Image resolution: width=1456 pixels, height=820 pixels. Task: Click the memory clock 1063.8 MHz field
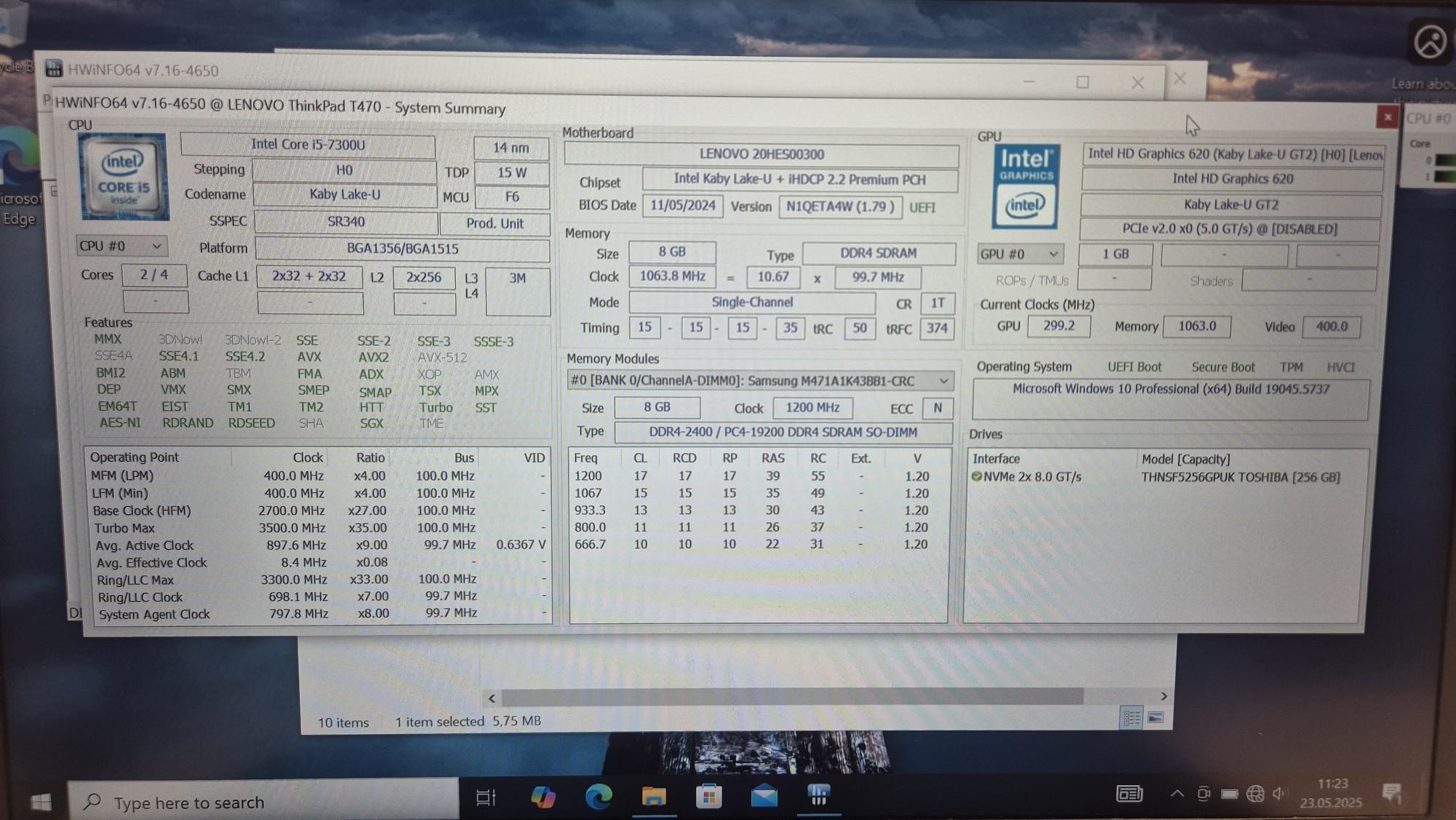673,276
